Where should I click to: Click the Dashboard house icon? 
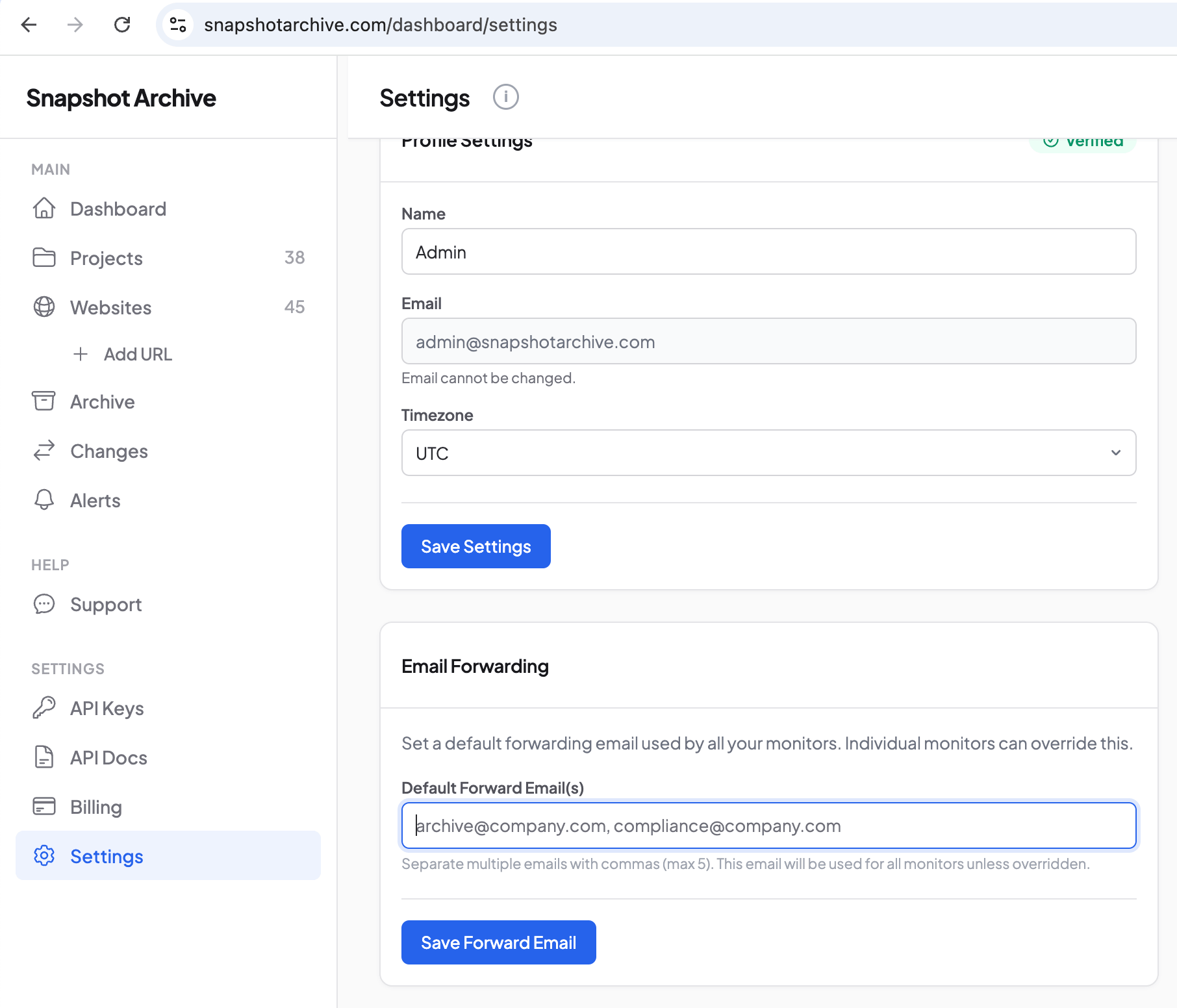coord(44,208)
